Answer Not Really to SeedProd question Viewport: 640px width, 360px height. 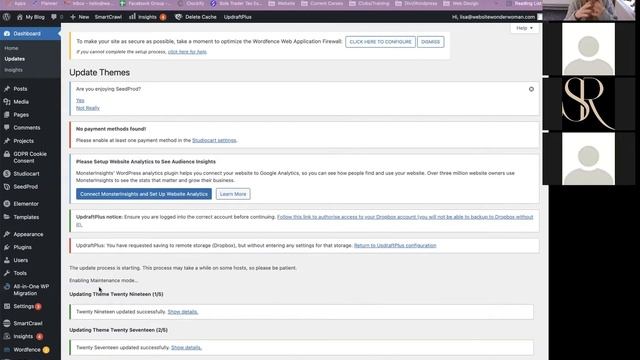pos(88,108)
